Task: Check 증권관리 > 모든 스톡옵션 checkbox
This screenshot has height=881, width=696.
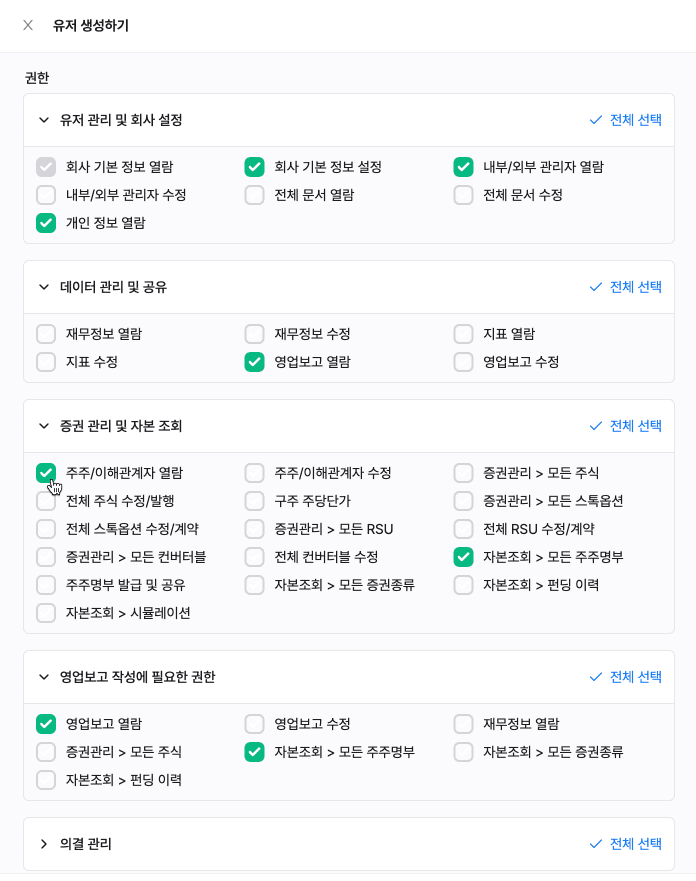Action: pos(463,501)
